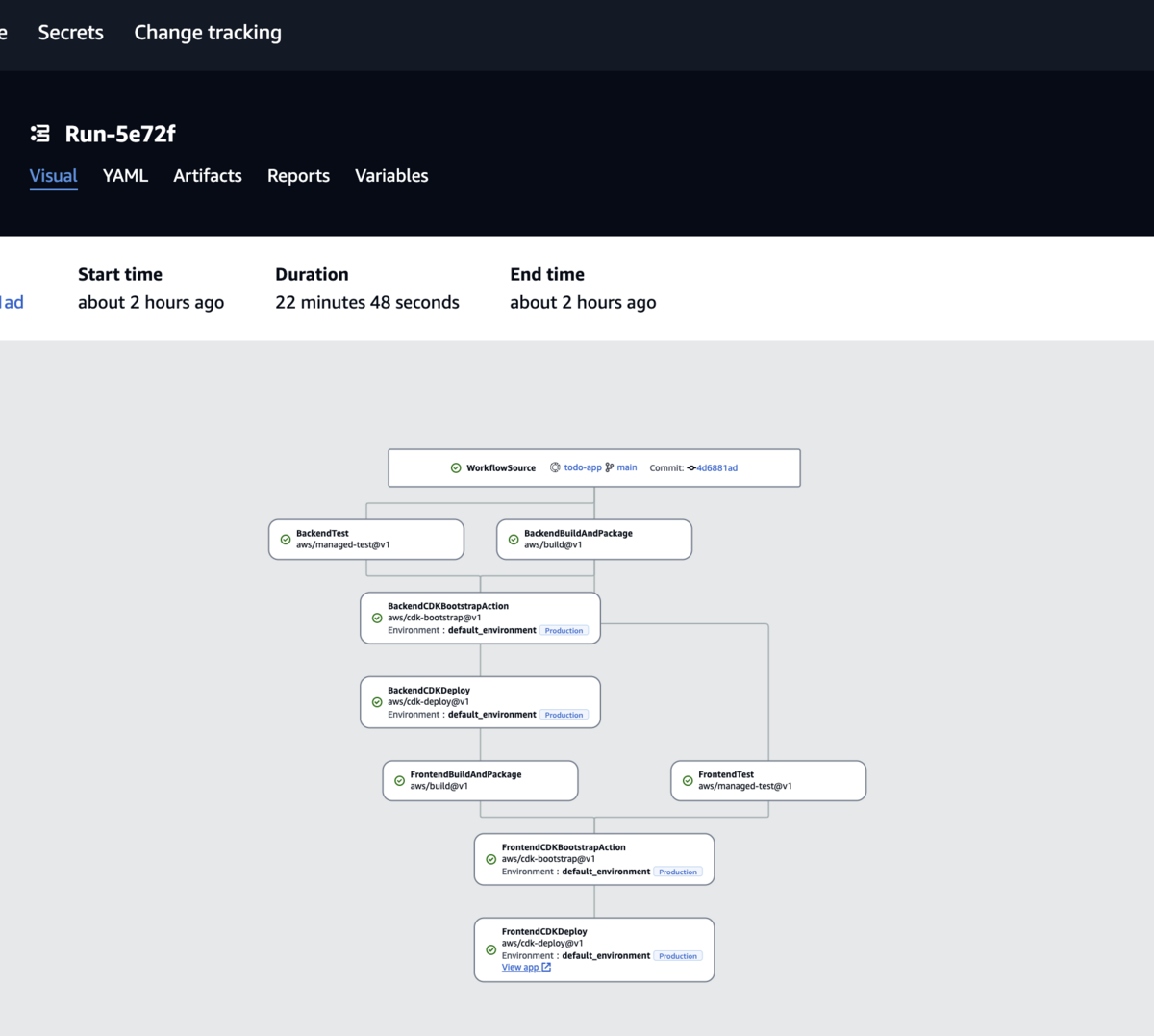1154x1036 pixels.
Task: Open Secrets in the top navigation
Action: (x=70, y=33)
